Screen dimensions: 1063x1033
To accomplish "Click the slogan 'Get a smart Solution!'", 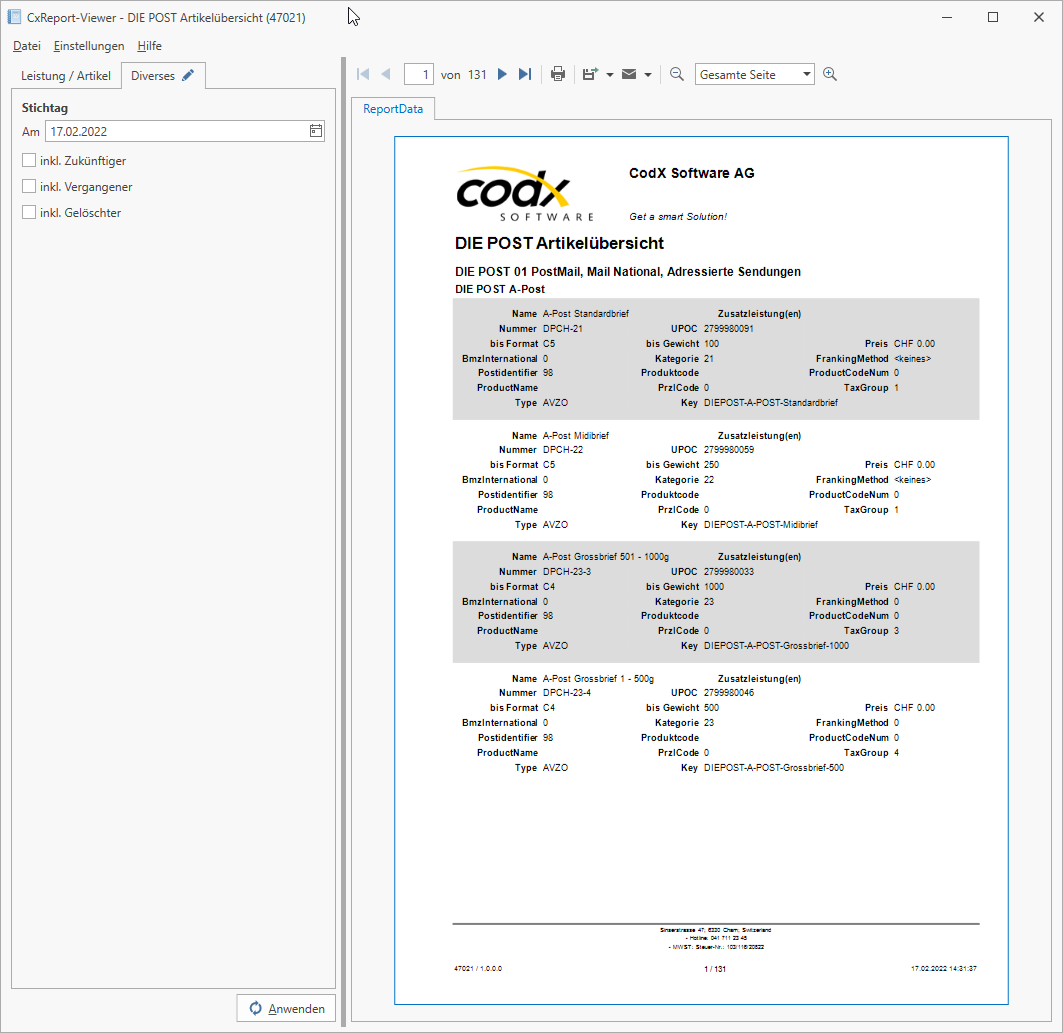I will 678,217.
